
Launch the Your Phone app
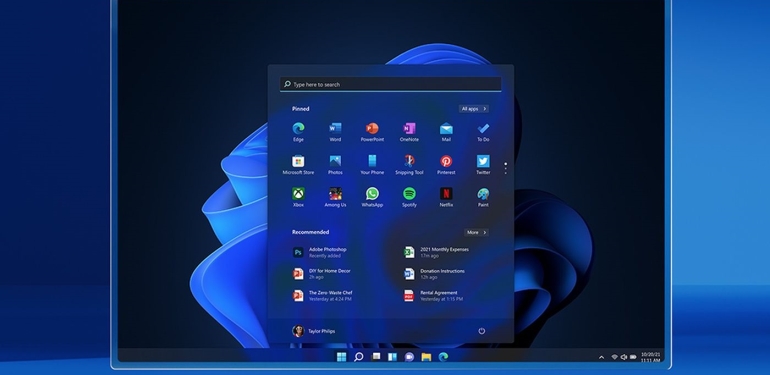[372, 165]
